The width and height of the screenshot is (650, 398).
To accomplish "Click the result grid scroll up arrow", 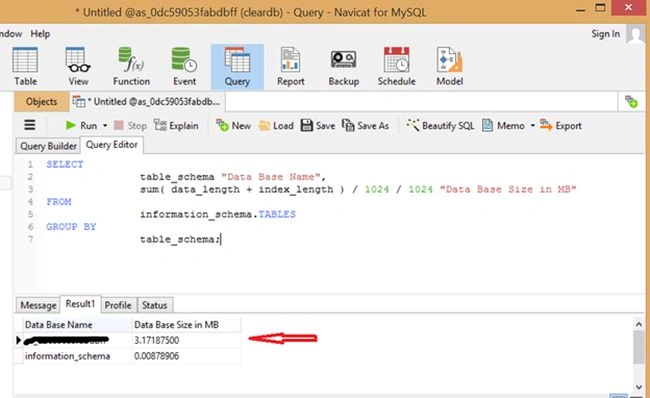I will [x=639, y=325].
